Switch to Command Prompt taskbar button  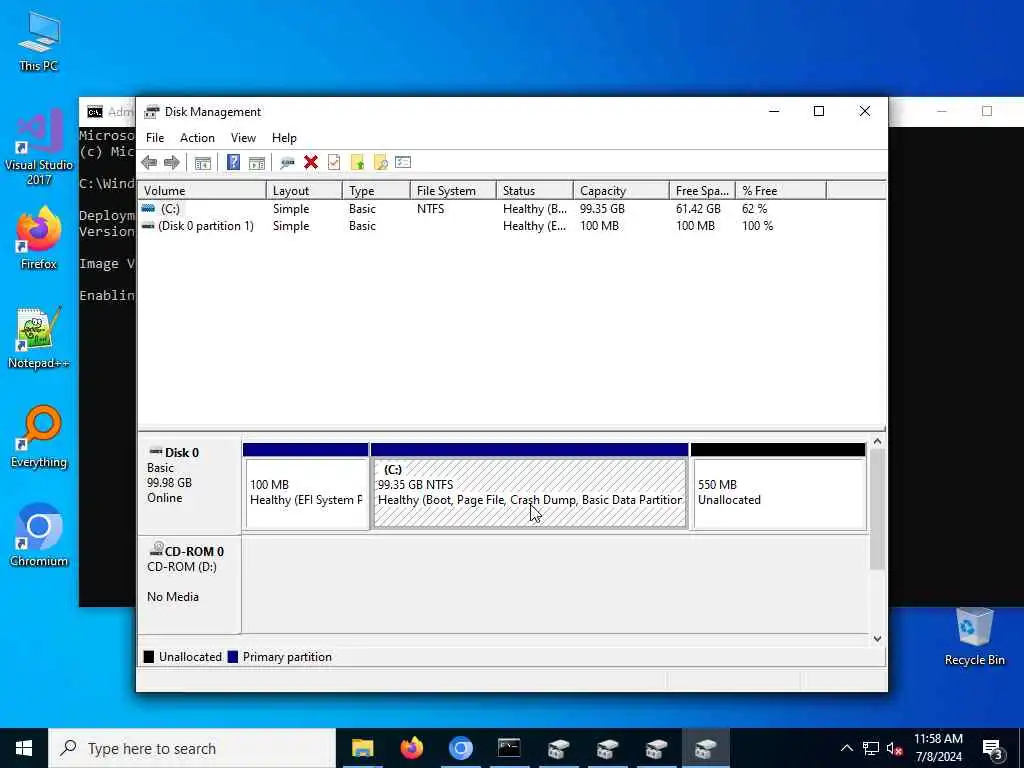coord(509,748)
